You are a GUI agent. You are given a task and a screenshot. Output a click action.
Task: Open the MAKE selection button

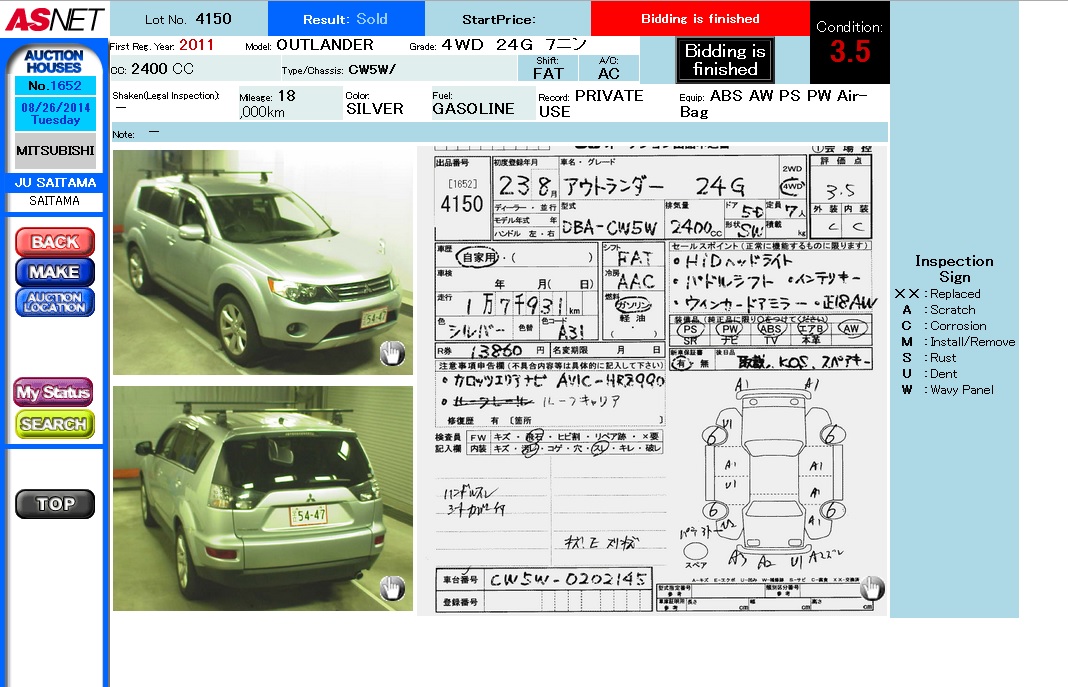tap(55, 272)
